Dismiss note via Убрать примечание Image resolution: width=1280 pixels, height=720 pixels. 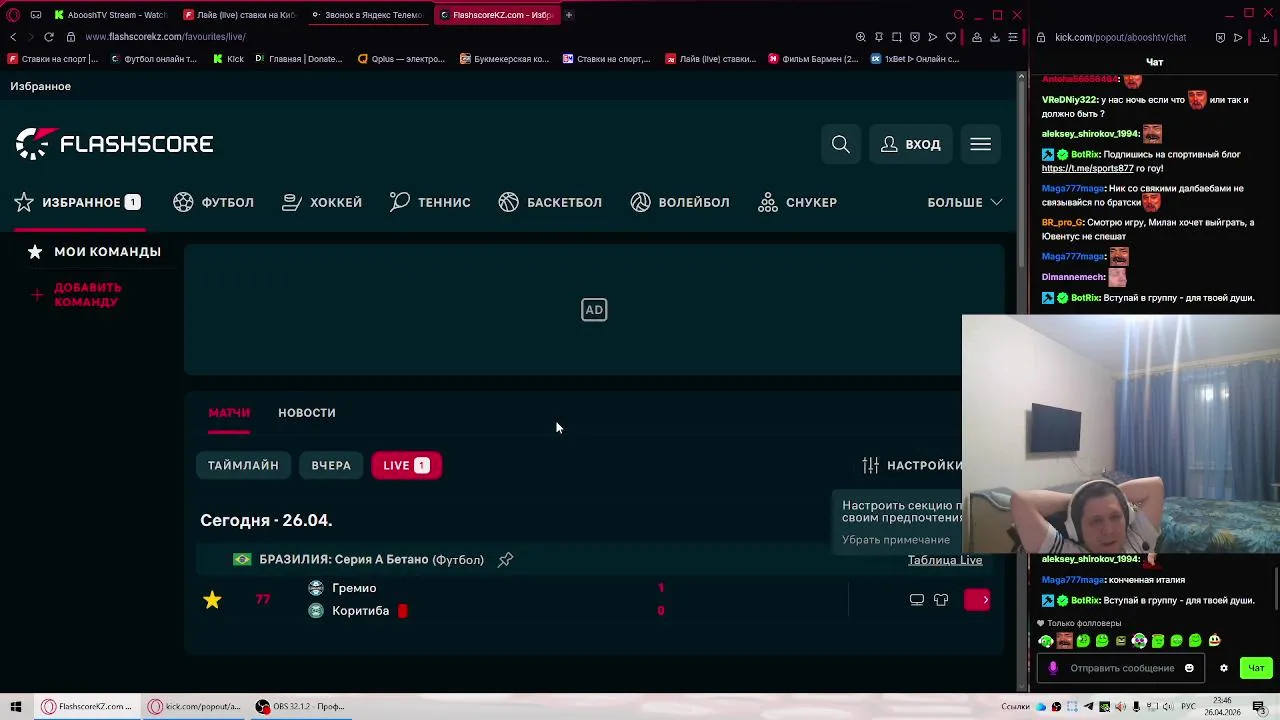pyautogui.click(x=896, y=540)
